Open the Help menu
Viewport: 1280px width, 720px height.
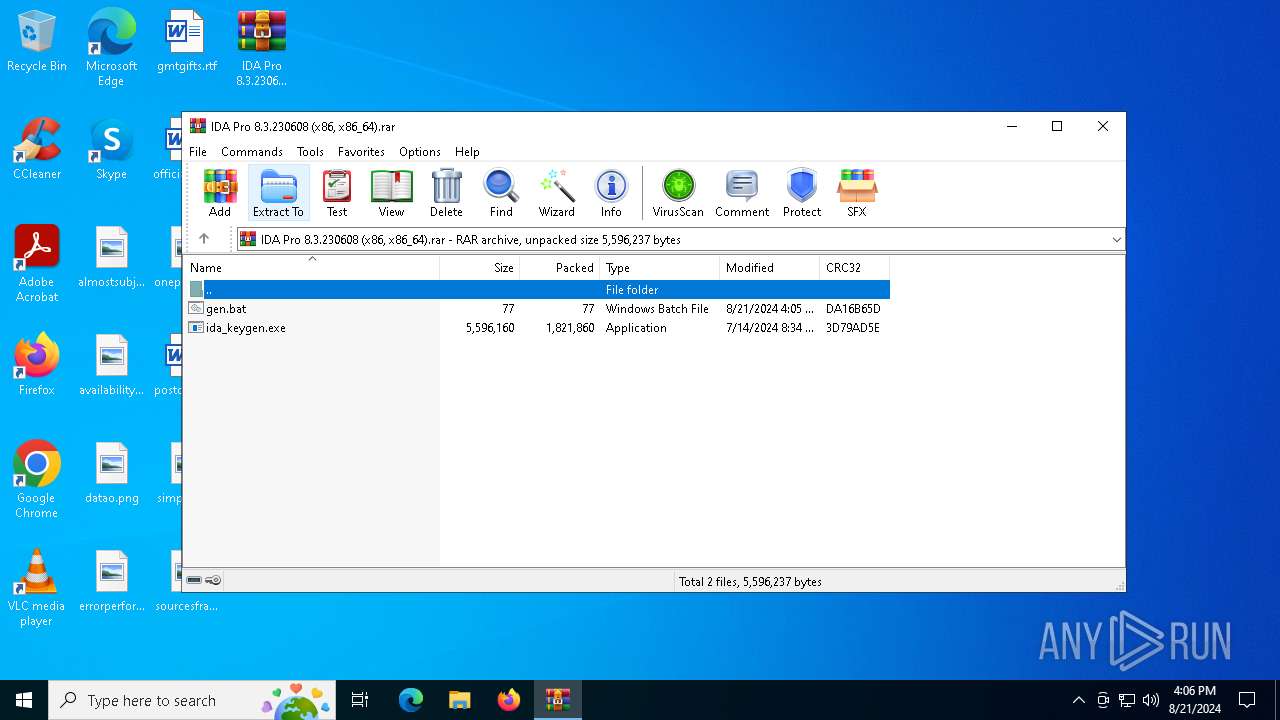pos(467,152)
